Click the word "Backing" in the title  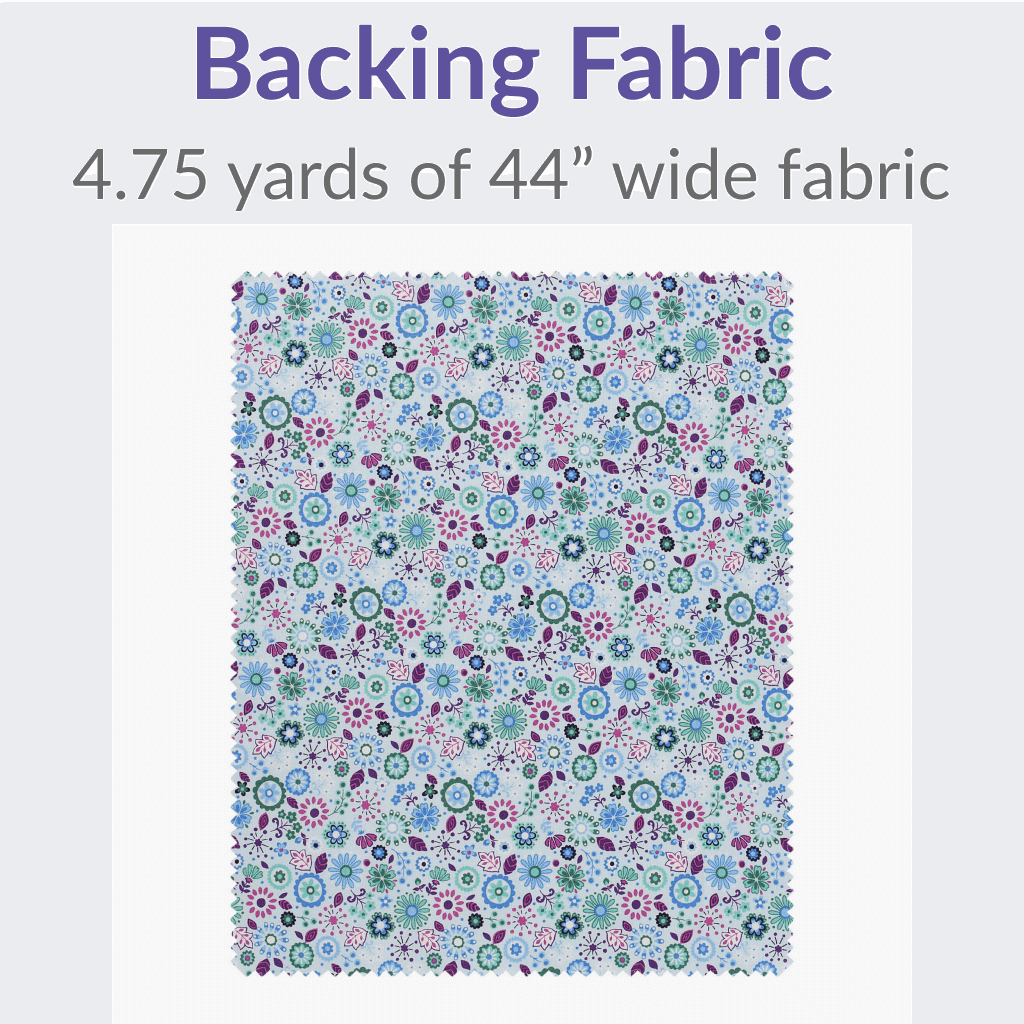tap(367, 65)
